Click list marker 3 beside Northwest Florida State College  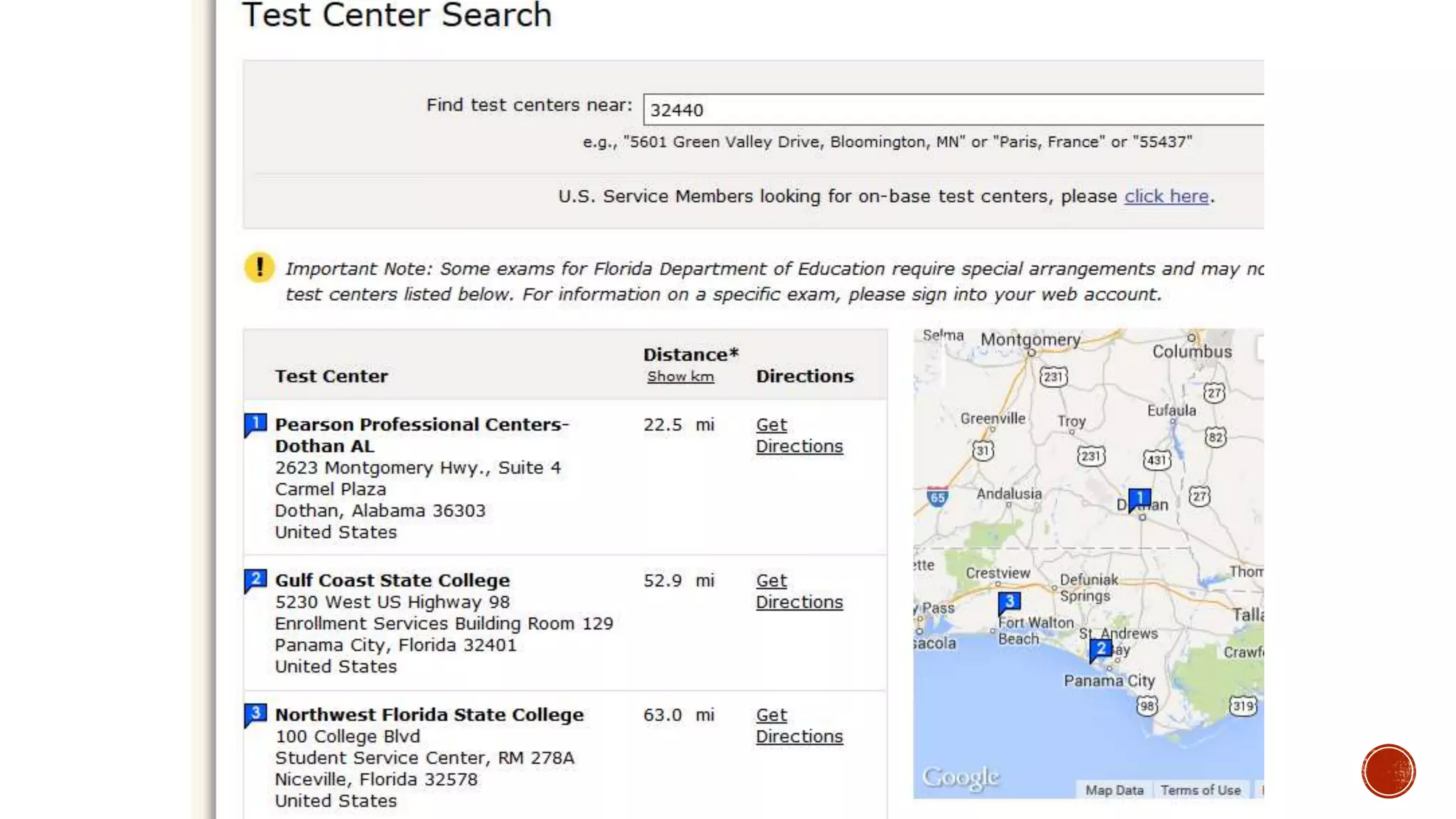click(x=255, y=714)
